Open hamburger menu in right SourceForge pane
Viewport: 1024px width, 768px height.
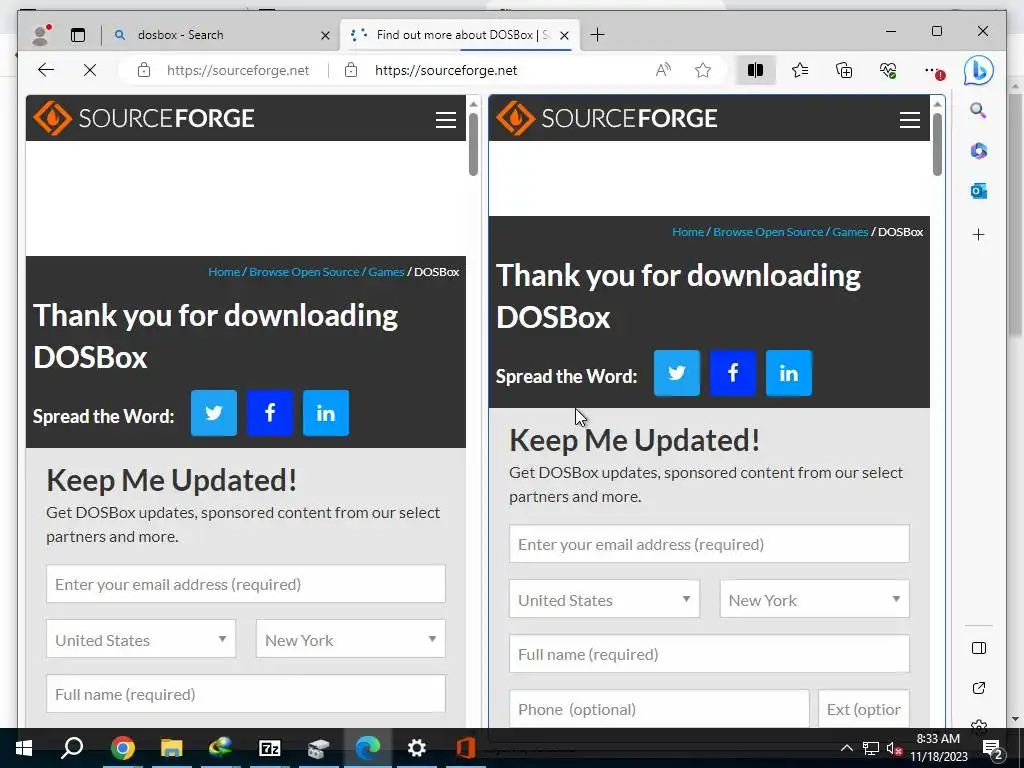pos(909,120)
